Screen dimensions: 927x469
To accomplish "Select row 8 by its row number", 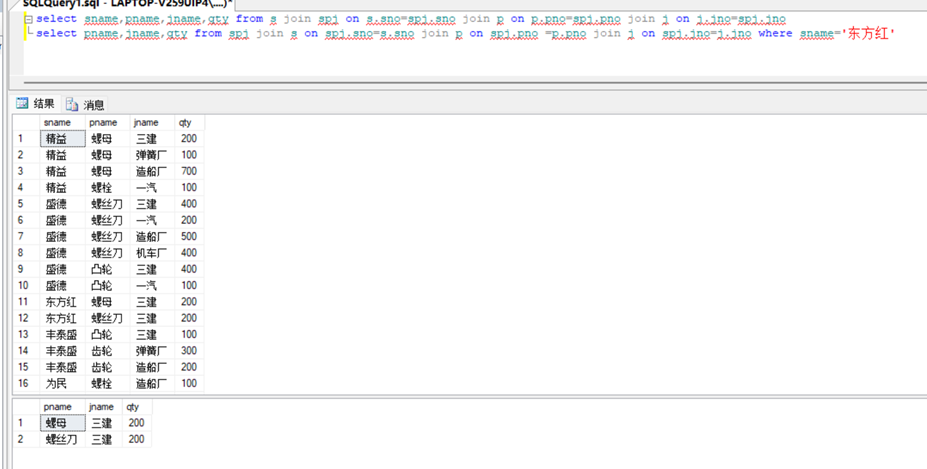I will (x=26, y=253).
